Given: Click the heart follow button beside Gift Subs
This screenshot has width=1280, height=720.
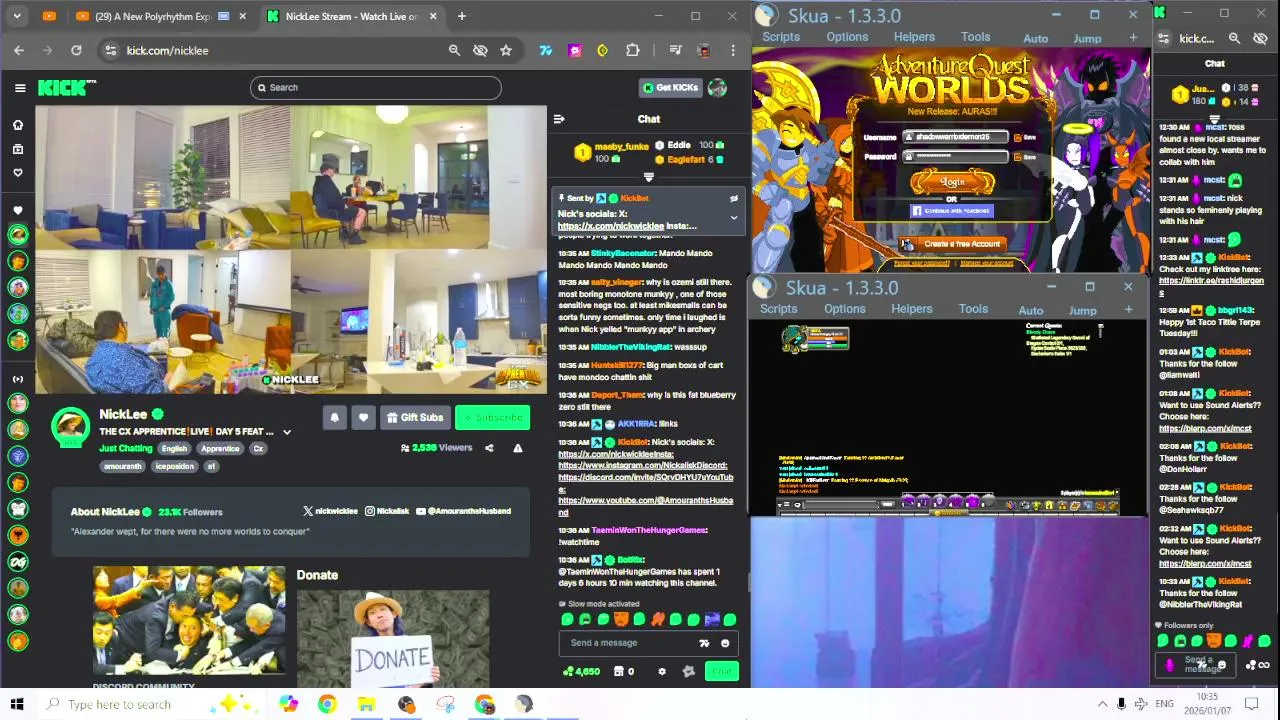Looking at the screenshot, I should pos(363,417).
